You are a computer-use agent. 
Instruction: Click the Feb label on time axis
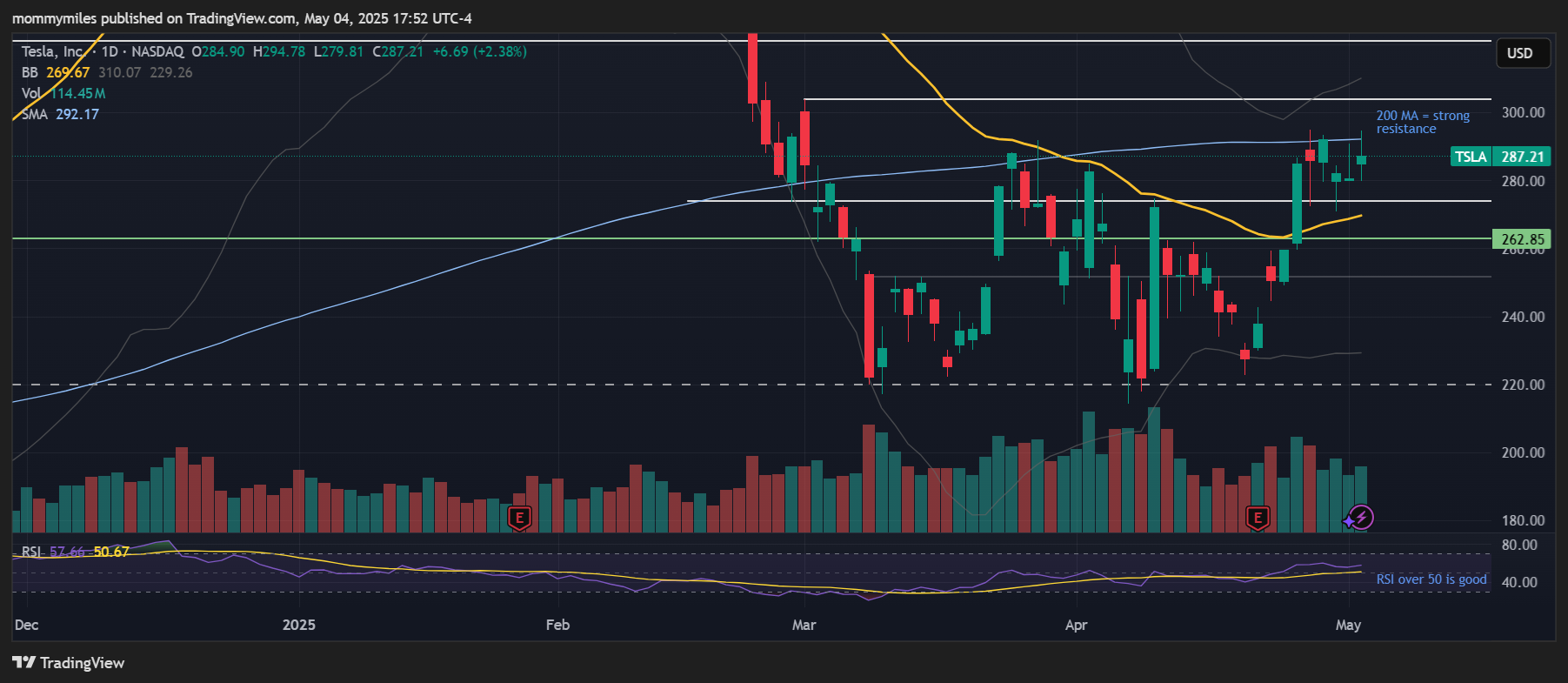click(x=557, y=625)
